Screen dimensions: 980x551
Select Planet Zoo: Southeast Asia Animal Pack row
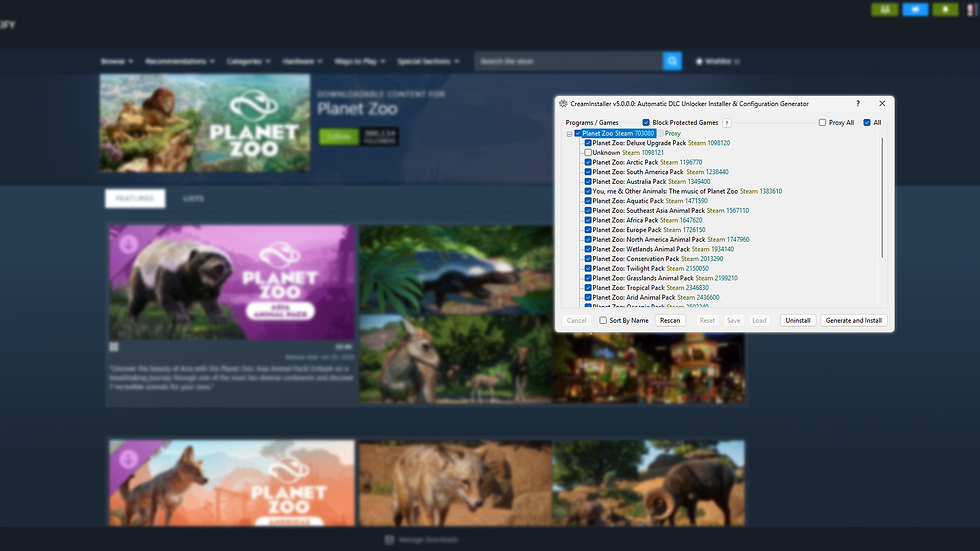[x=670, y=211]
